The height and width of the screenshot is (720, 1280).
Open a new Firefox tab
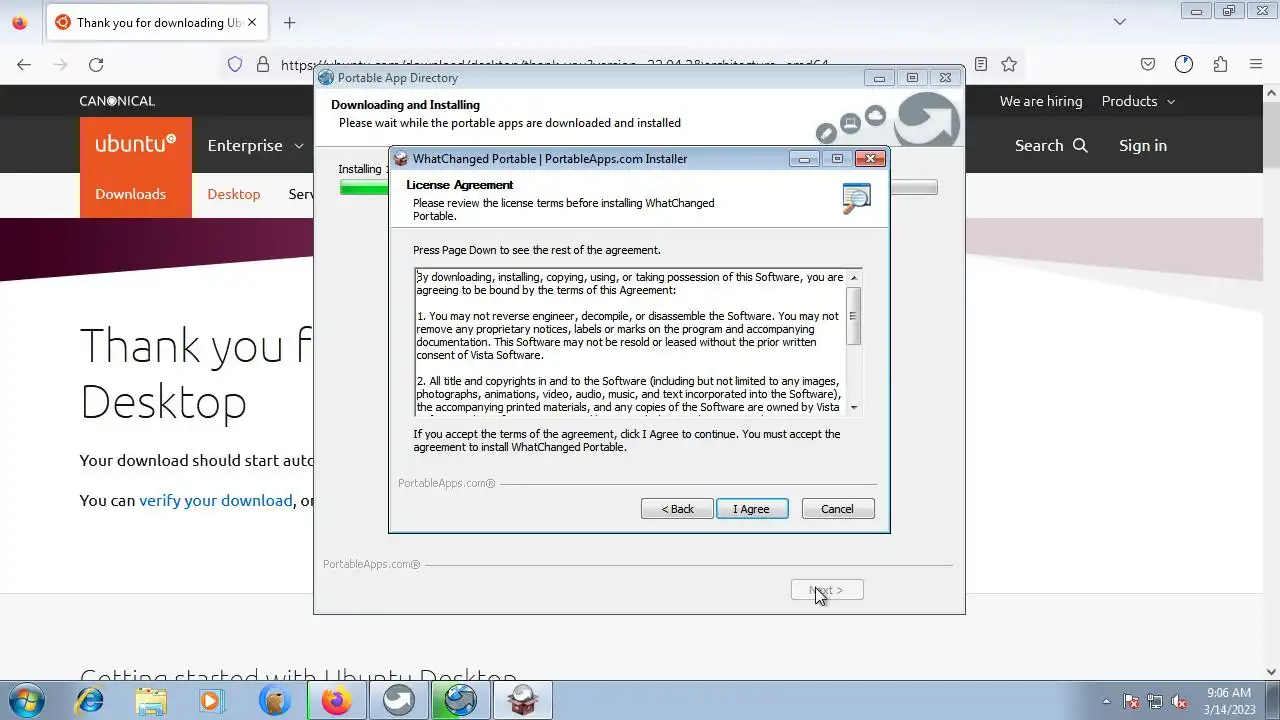click(x=289, y=22)
